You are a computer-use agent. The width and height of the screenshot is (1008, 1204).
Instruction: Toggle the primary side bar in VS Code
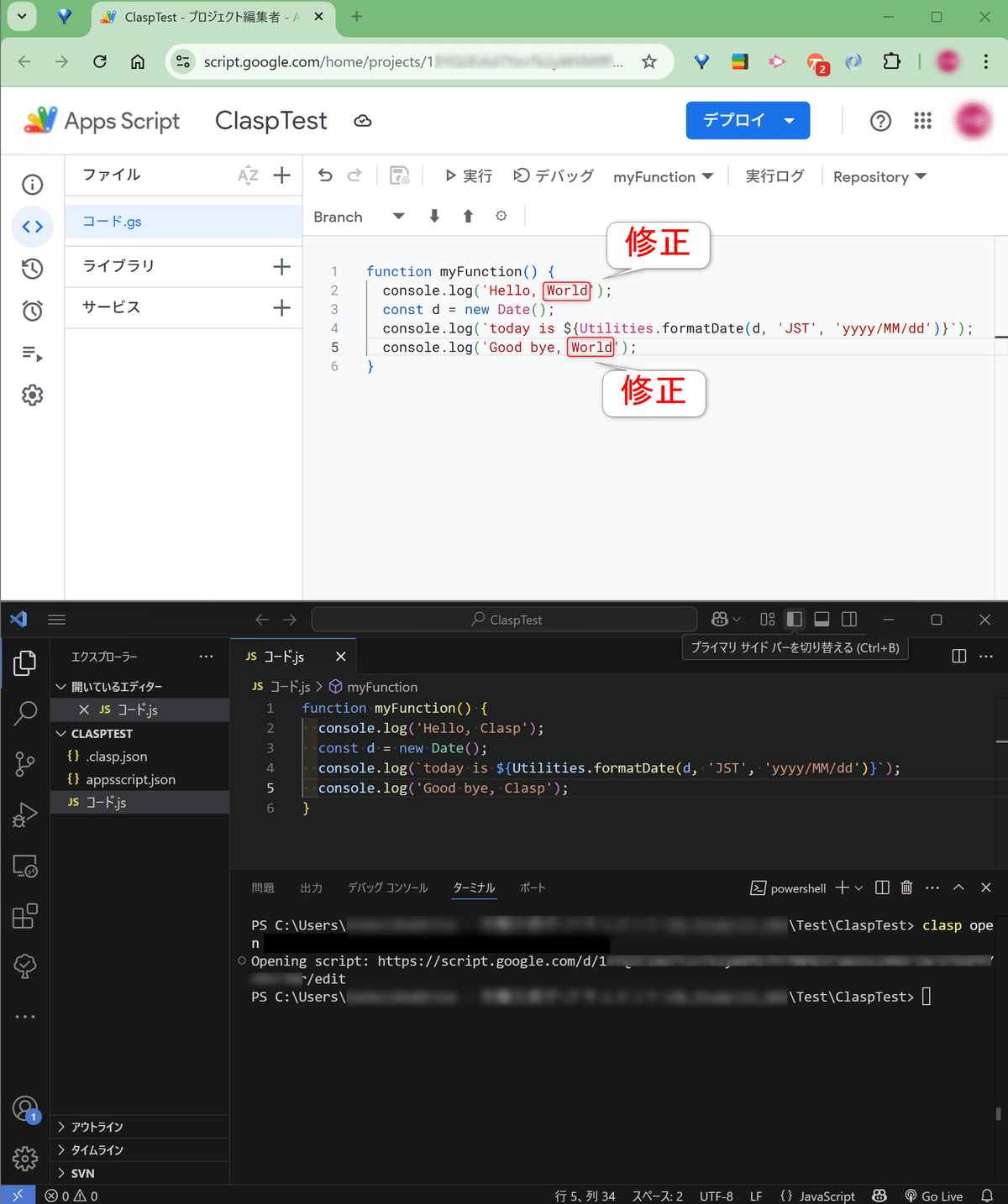(794, 619)
